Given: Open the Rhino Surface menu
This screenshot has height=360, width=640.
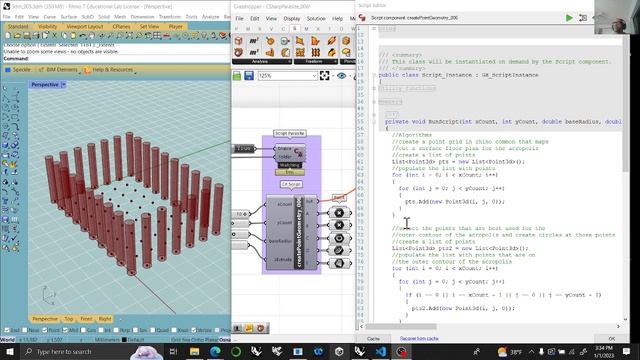Looking at the screenshot, I should (x=69, y=17).
